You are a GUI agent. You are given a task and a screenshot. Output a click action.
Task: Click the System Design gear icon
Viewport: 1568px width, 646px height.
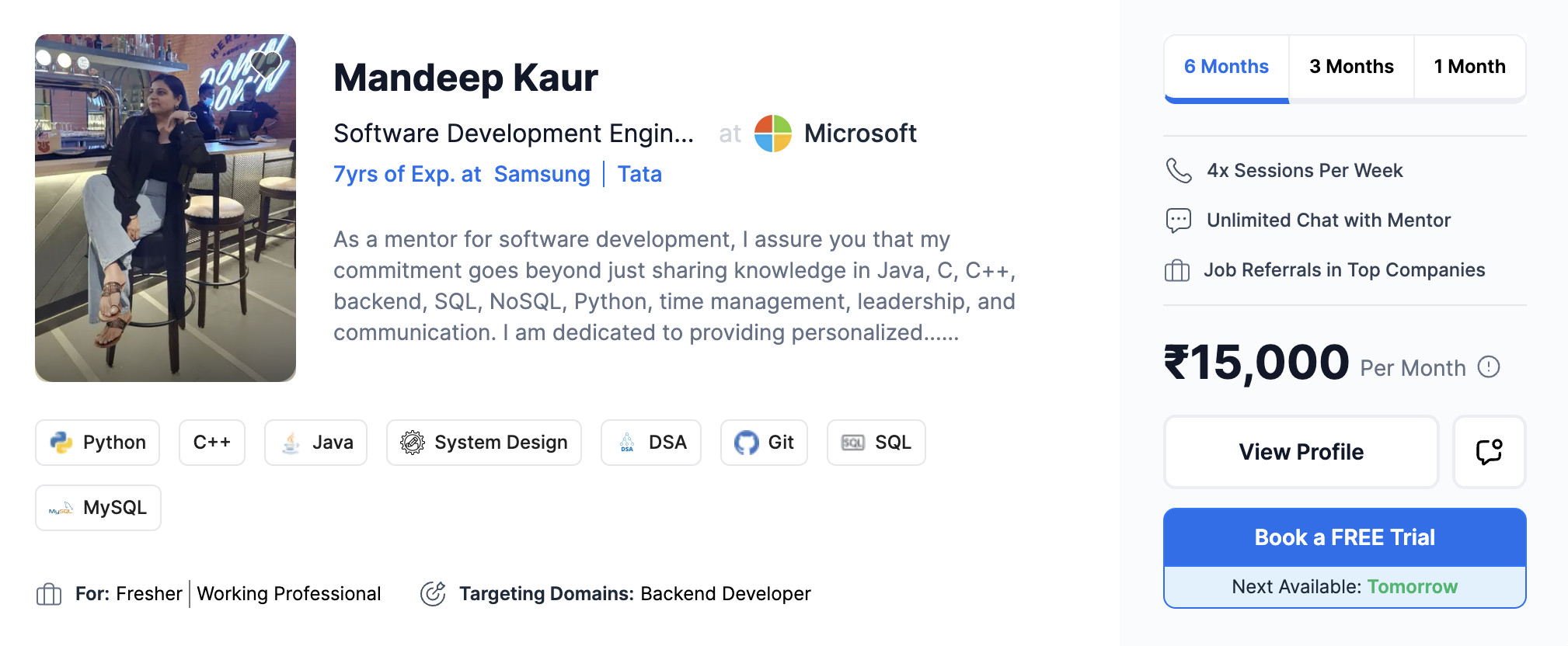tap(413, 443)
